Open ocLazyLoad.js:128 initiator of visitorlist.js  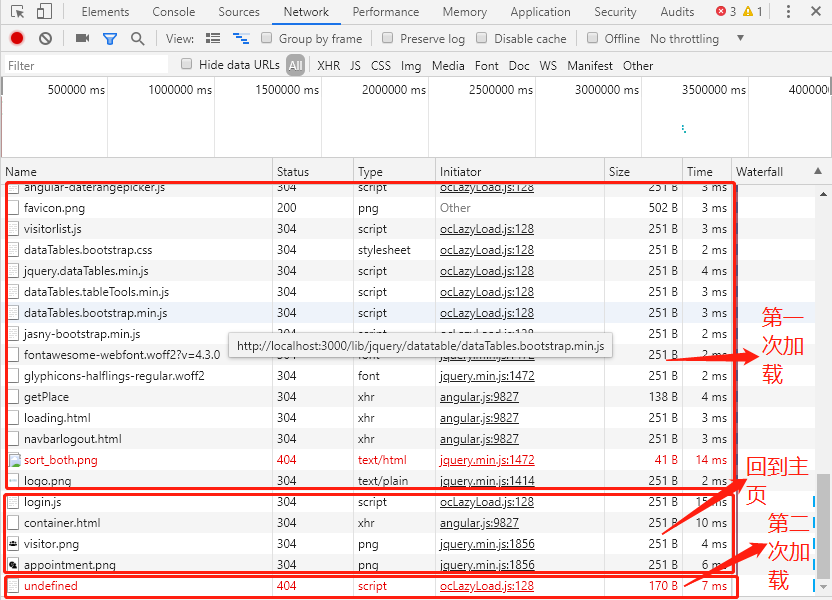pos(487,229)
